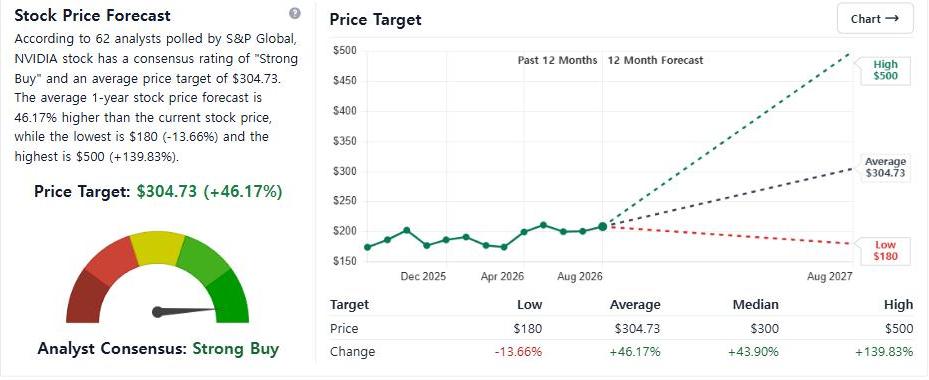Click the -13.66% low change value
Image resolution: width=929 pixels, height=380 pixels.
coord(518,352)
